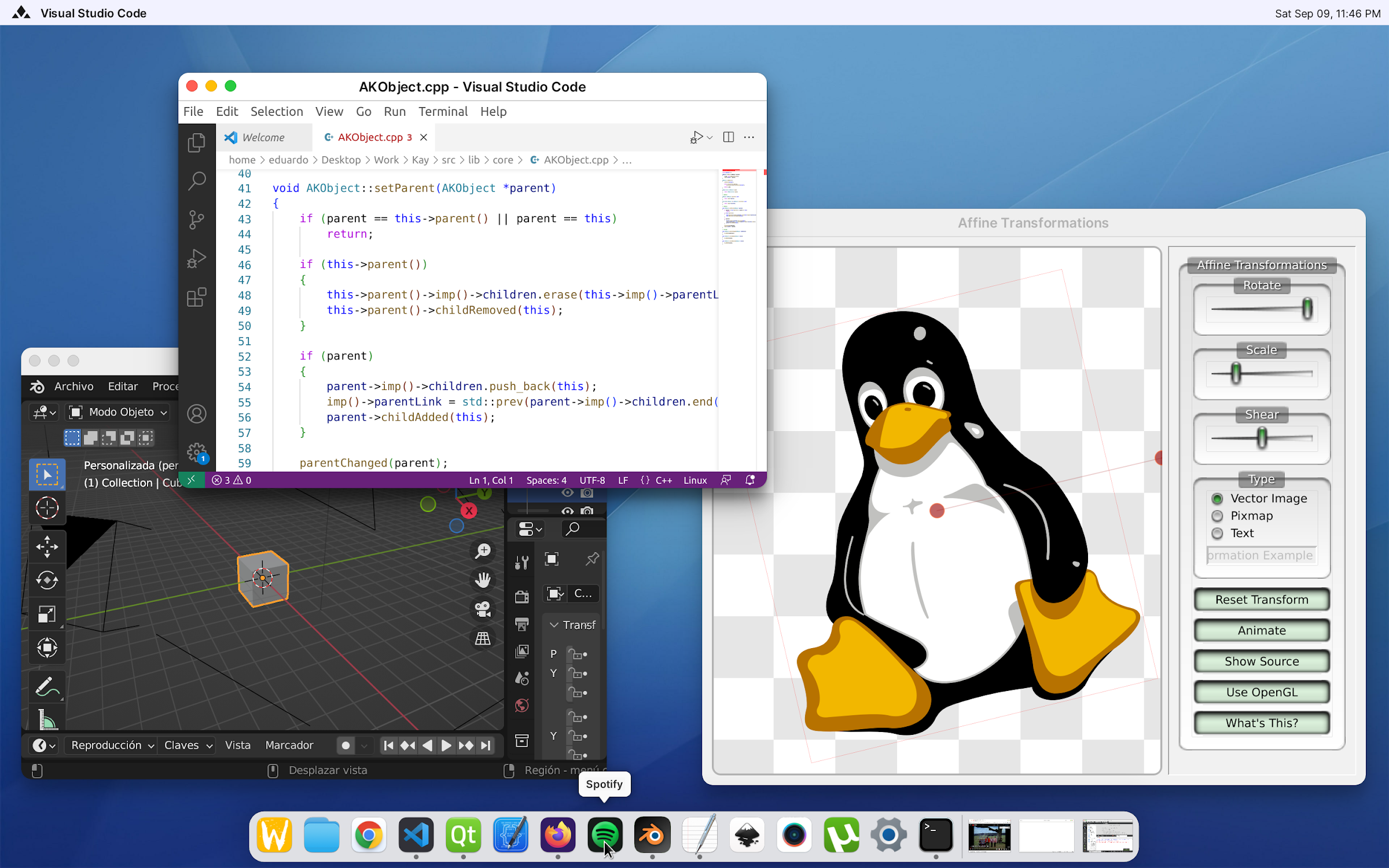This screenshot has width=1389, height=868.
Task: Click the AKObject.cpp tab in VS Code
Action: click(370, 137)
